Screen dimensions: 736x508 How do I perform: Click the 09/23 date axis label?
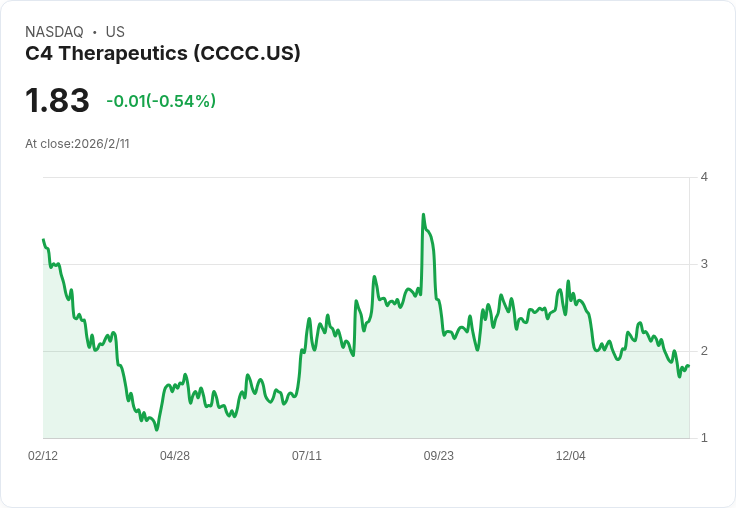438,455
